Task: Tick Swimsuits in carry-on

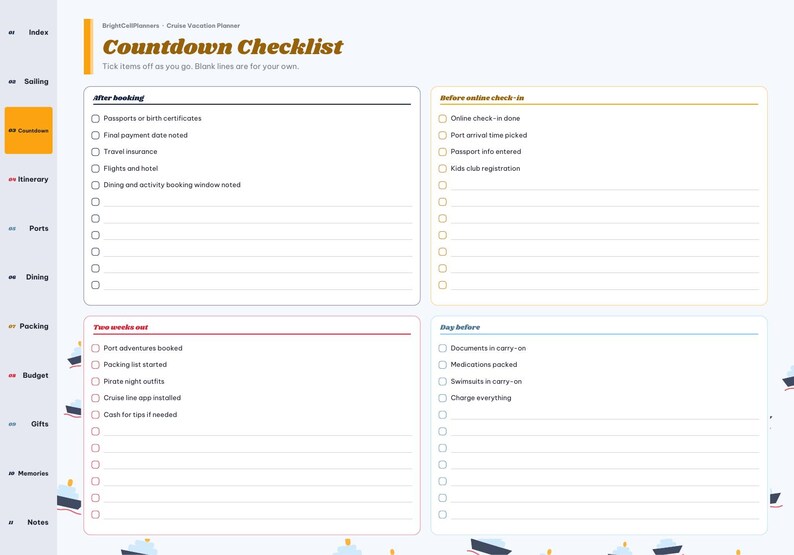Action: coord(443,381)
